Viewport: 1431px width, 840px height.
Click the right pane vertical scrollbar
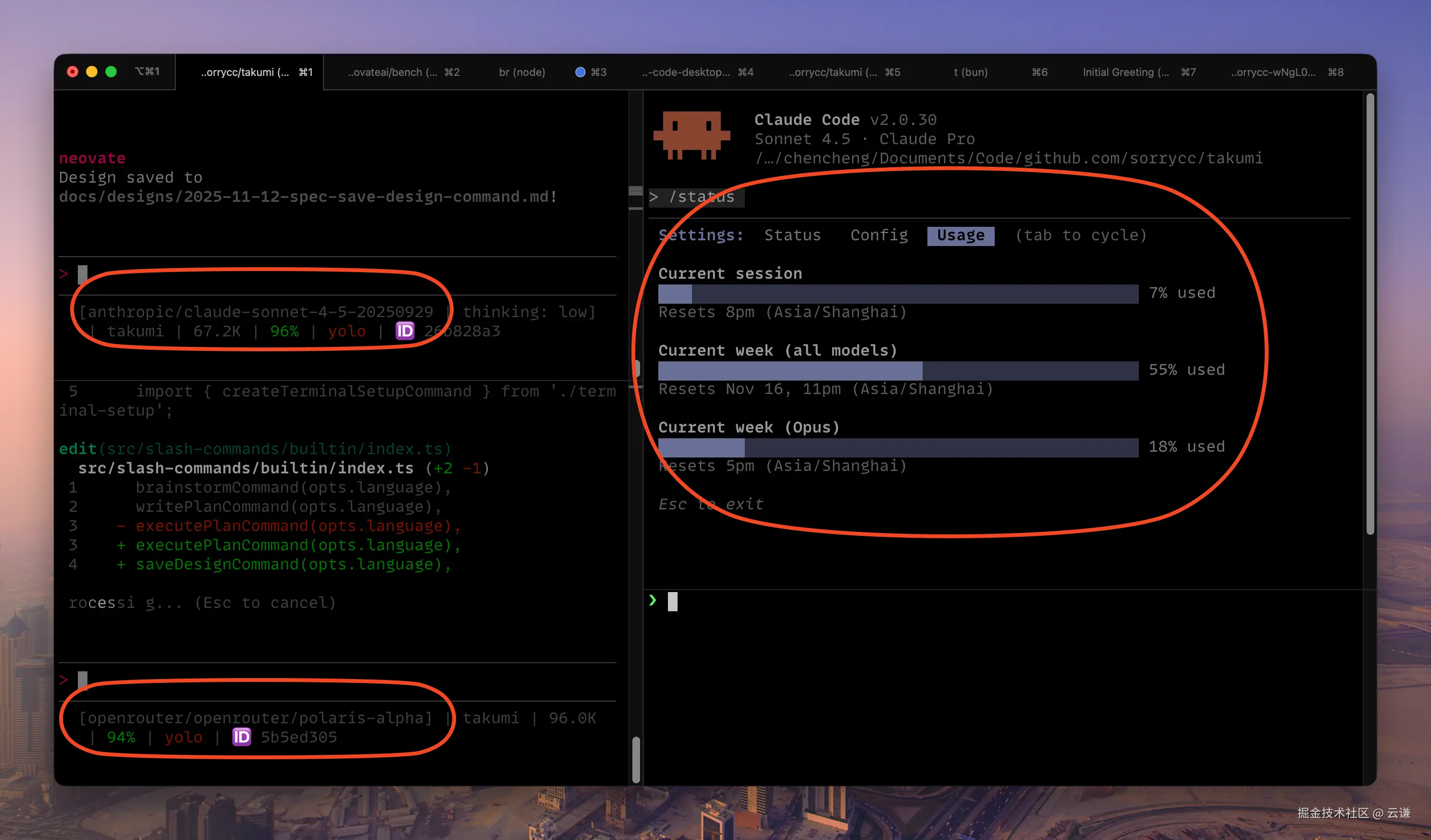pyautogui.click(x=1369, y=313)
